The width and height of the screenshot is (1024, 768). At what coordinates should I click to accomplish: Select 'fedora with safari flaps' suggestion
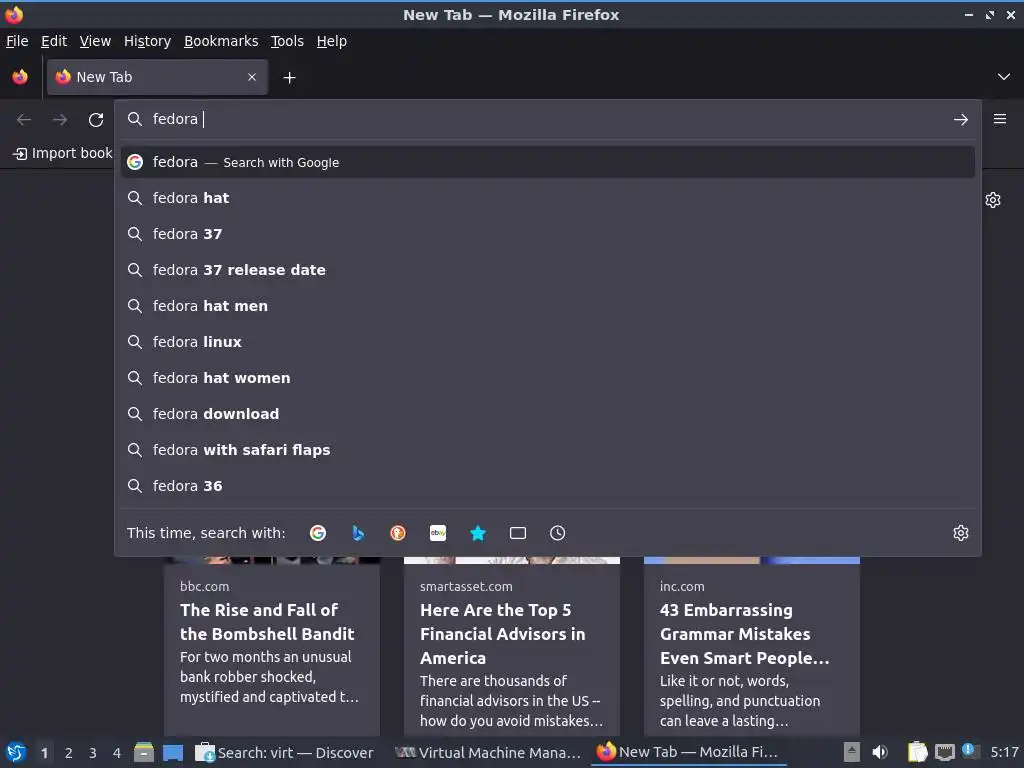click(x=547, y=449)
